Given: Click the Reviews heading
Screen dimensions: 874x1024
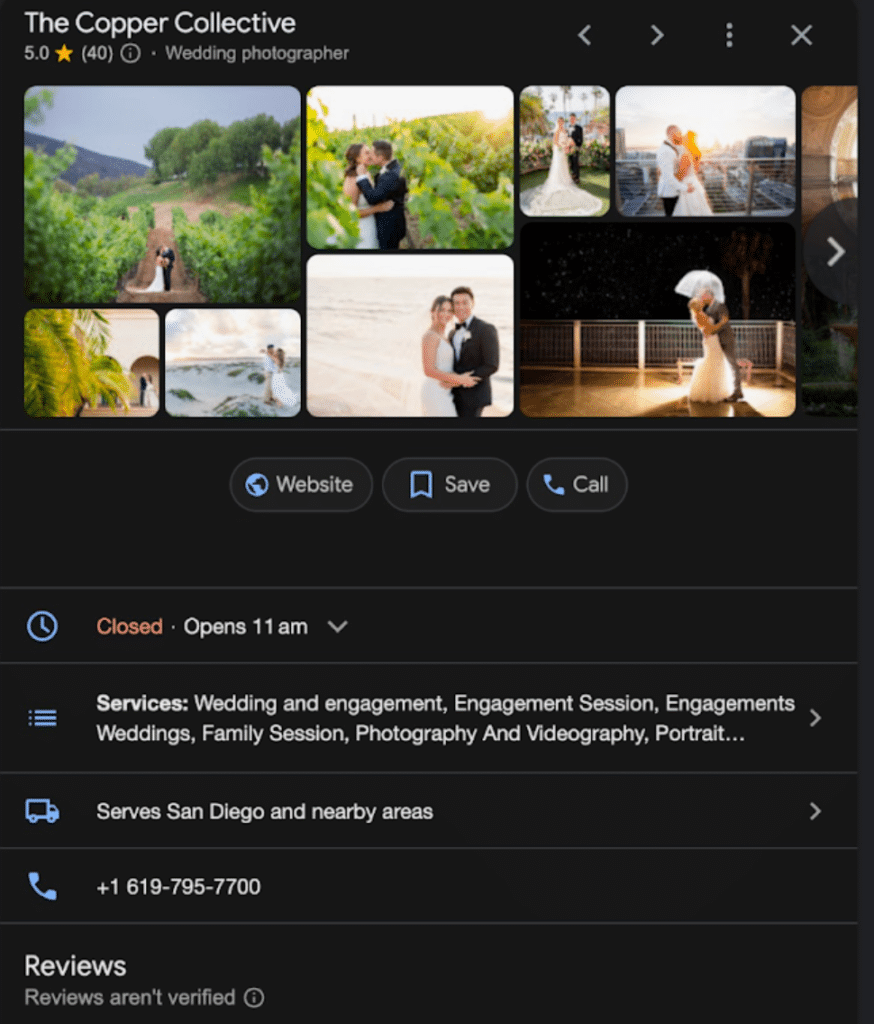Looking at the screenshot, I should pos(75,966).
